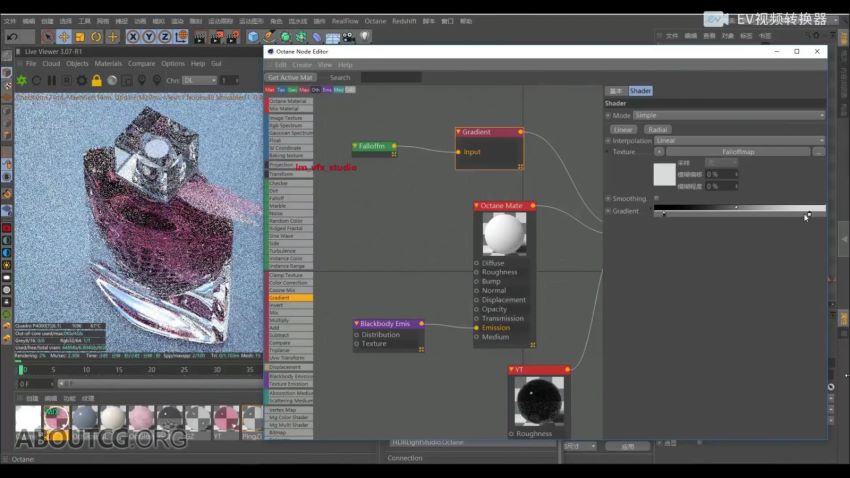Add a light bulb object
Viewport: 850px width, 478px height.
pos(365,37)
